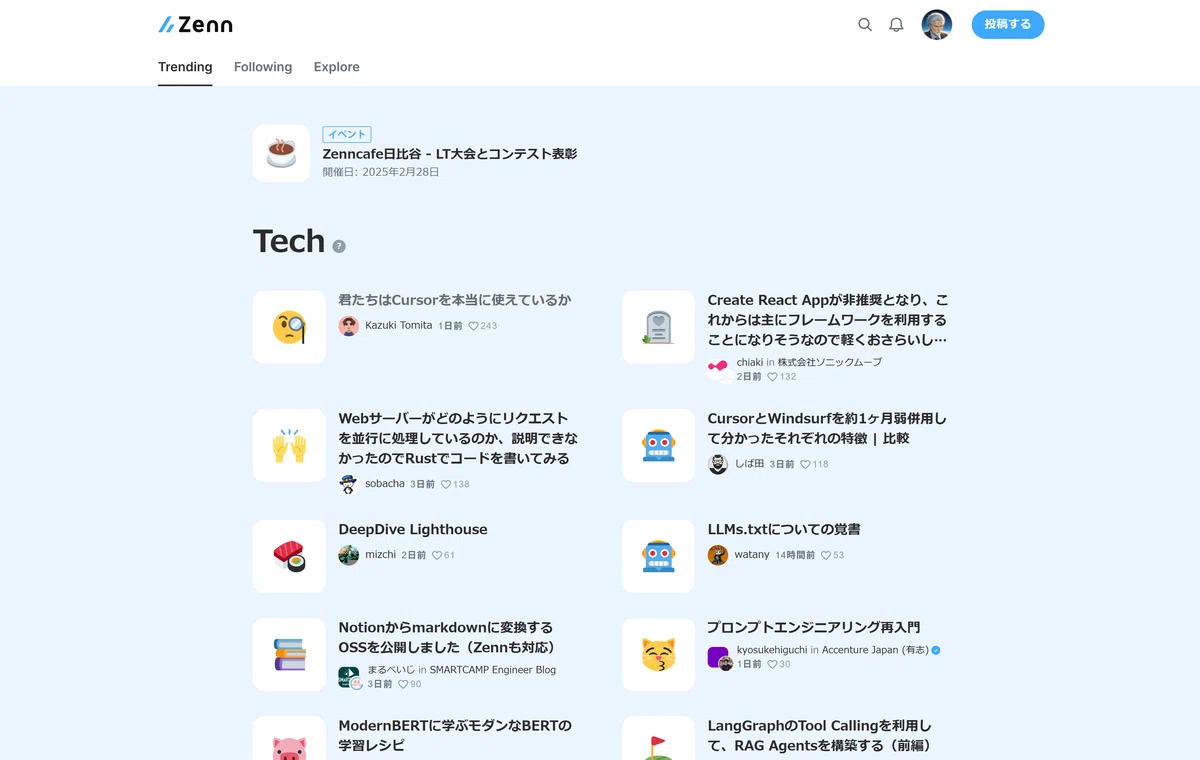Click the heart icon with 61 likes
The width and height of the screenshot is (1200, 760).
point(437,555)
